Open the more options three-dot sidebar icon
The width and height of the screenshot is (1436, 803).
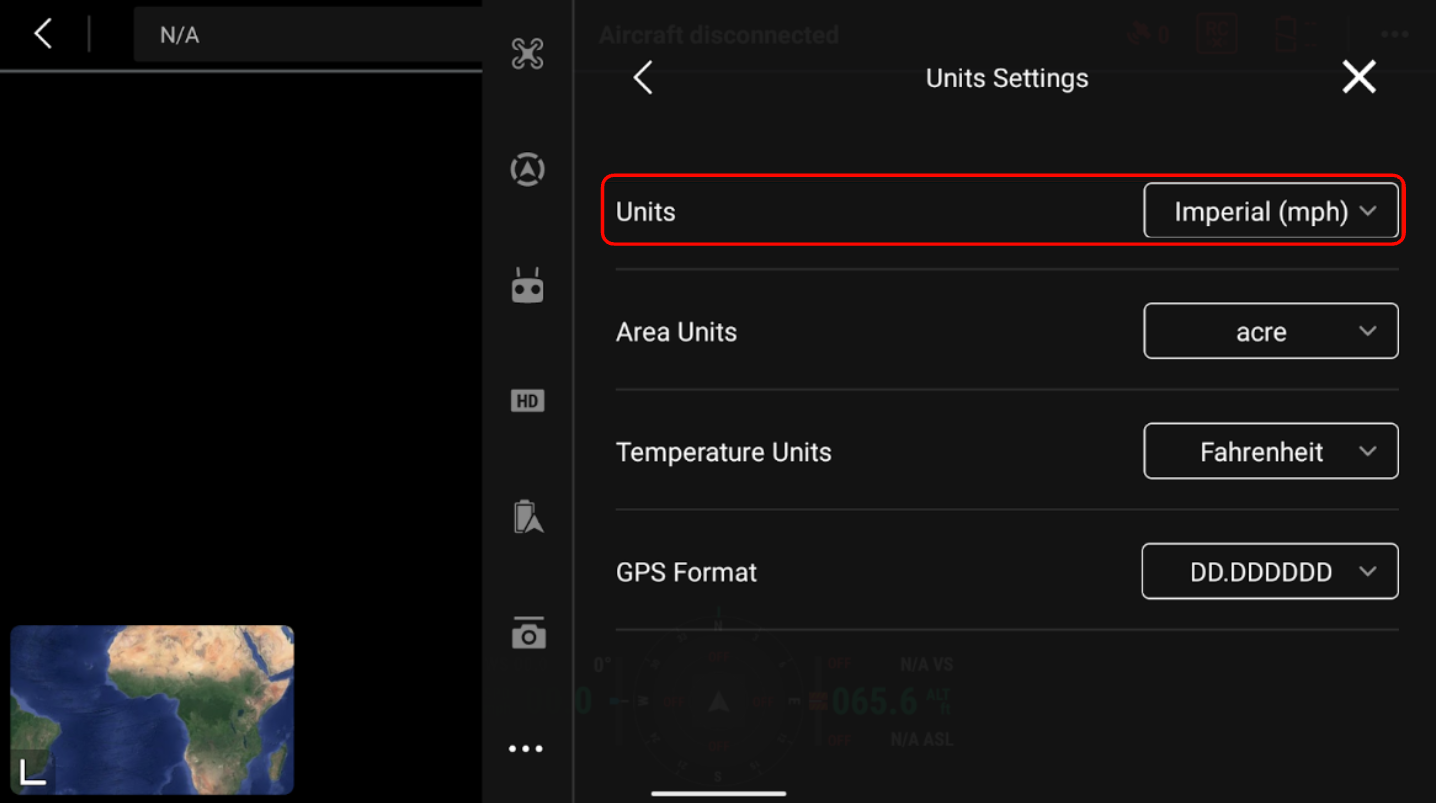pyautogui.click(x=526, y=749)
